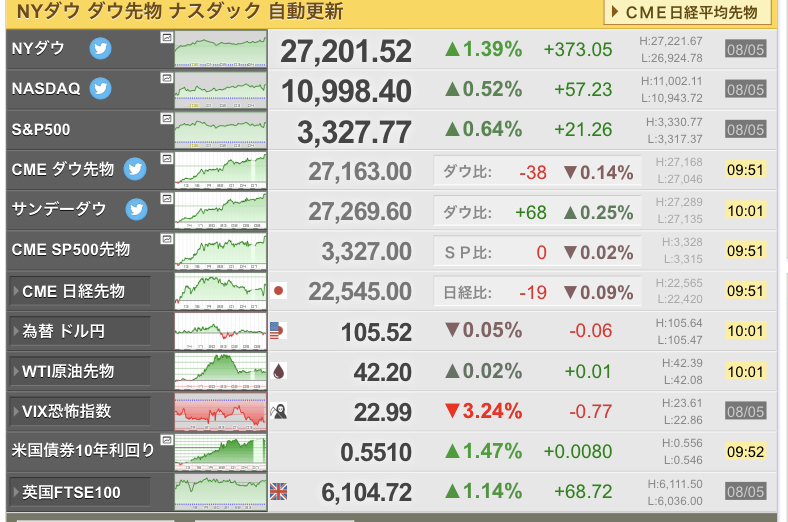
Task: Click the Twitter icon beside NYダウ
Action: click(x=101, y=49)
